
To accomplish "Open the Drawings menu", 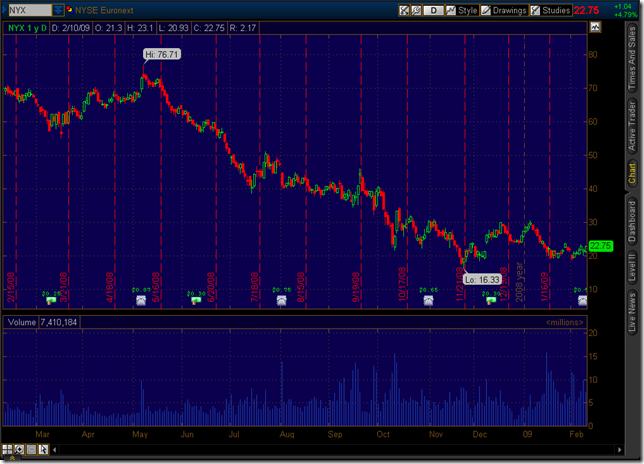I will point(504,10).
